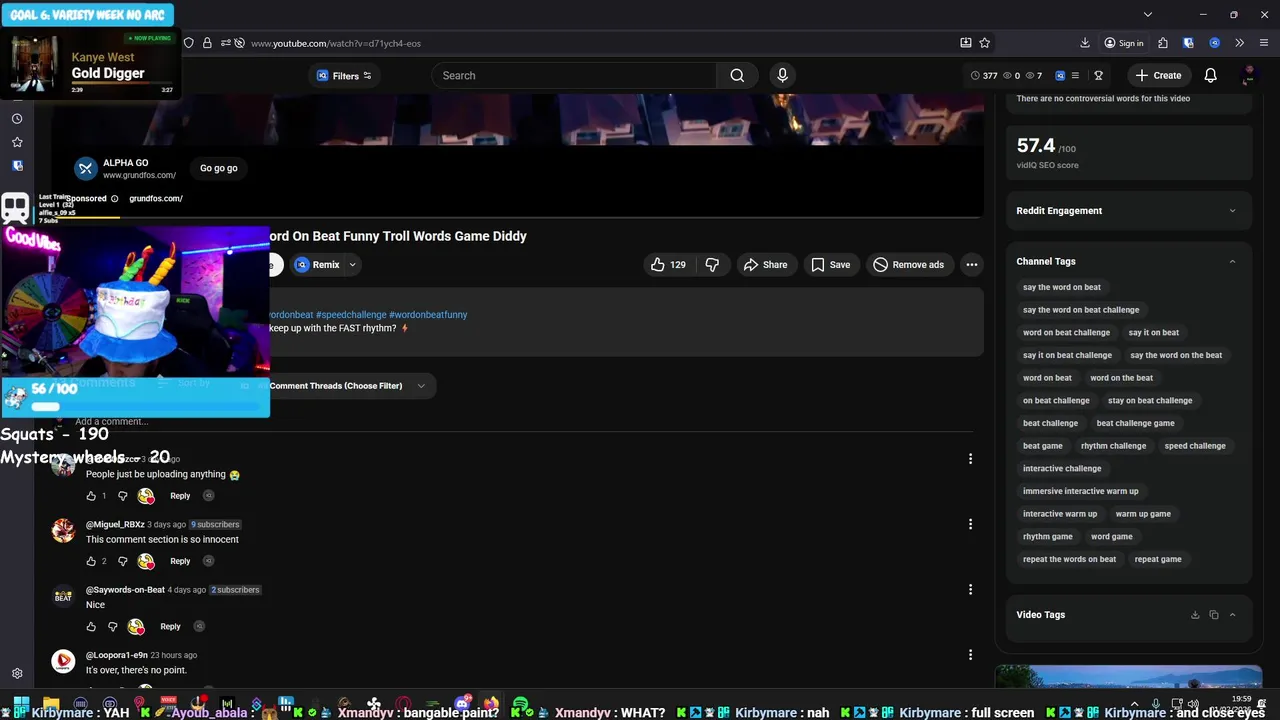Open the Loopora1-e9n commenter avatar
1280x720 pixels.
(x=63, y=661)
